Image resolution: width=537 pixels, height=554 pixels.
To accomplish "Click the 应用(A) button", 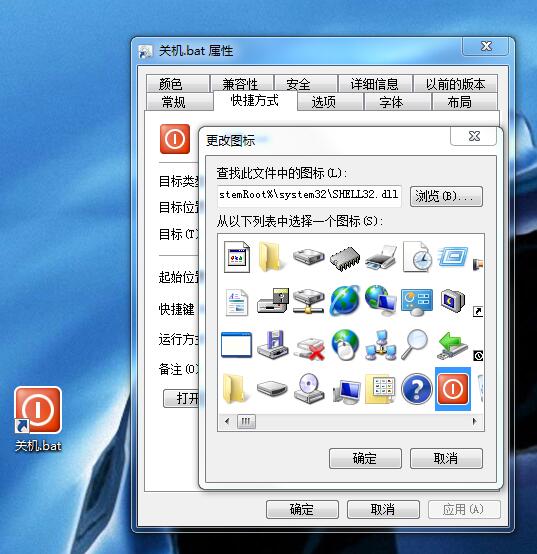I will (x=464, y=509).
